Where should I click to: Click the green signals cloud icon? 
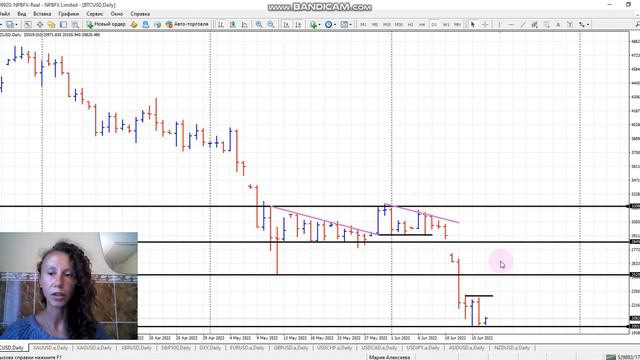(157, 24)
